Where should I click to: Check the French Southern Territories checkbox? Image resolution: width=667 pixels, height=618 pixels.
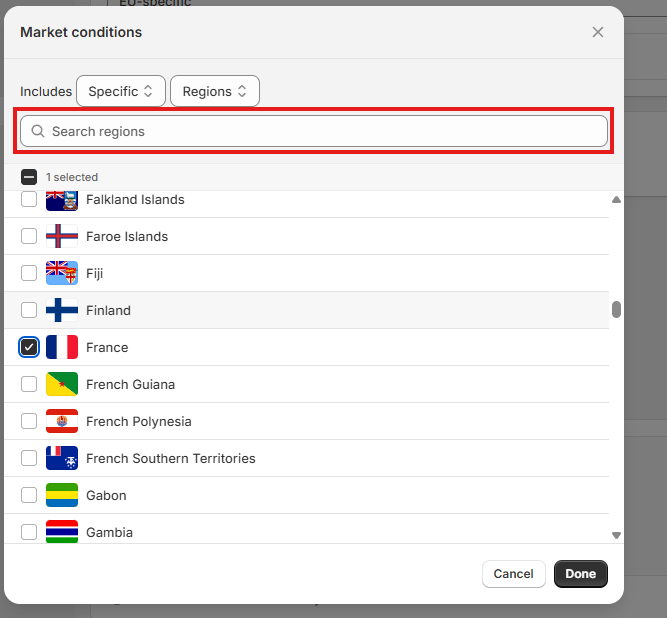click(29, 458)
